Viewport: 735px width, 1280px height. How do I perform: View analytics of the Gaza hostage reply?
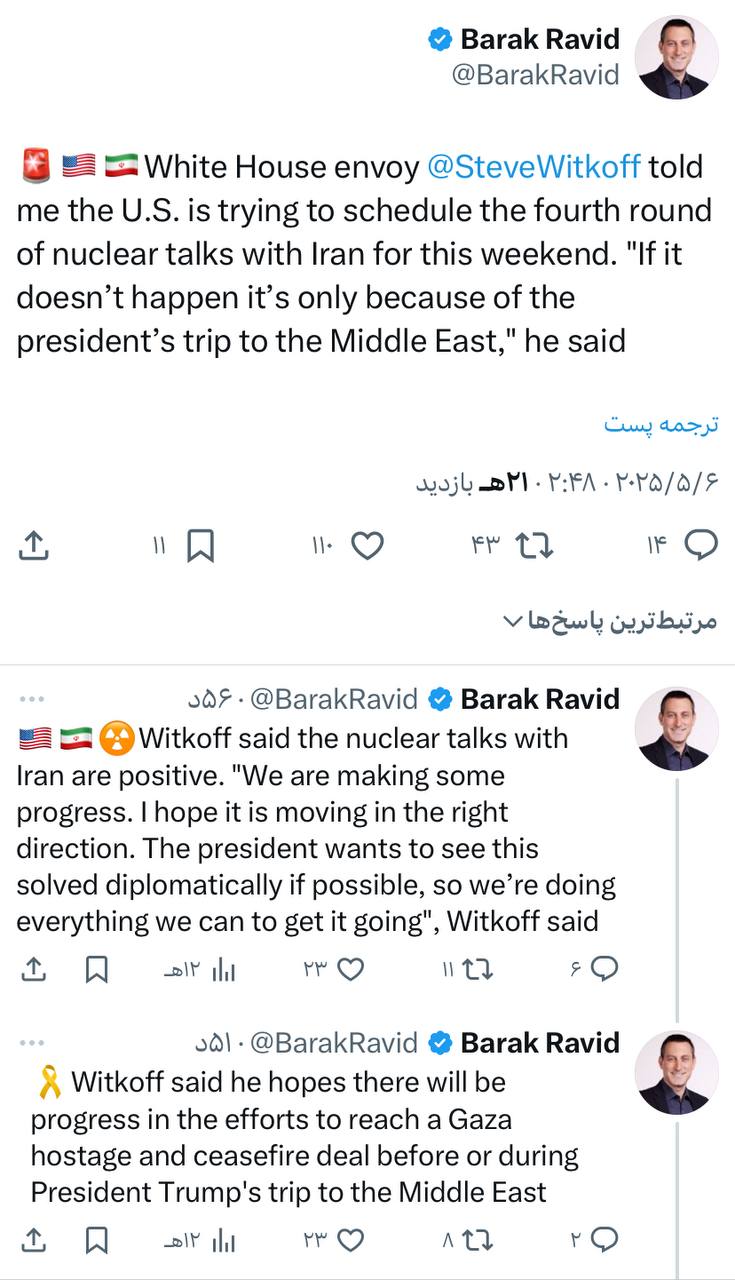point(224,1240)
